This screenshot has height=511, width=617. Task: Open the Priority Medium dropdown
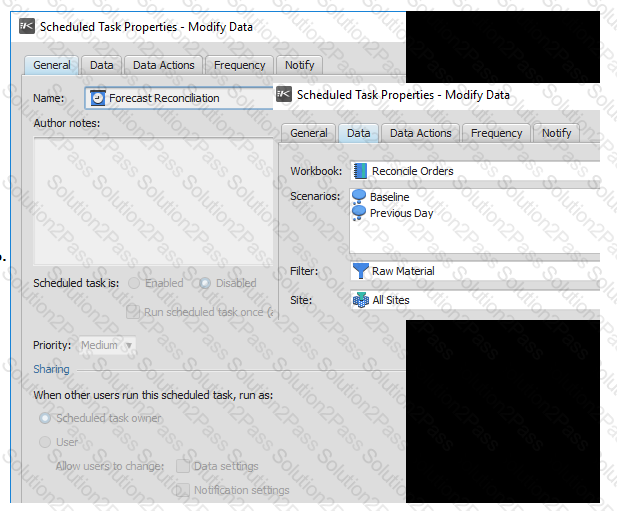[108, 346]
